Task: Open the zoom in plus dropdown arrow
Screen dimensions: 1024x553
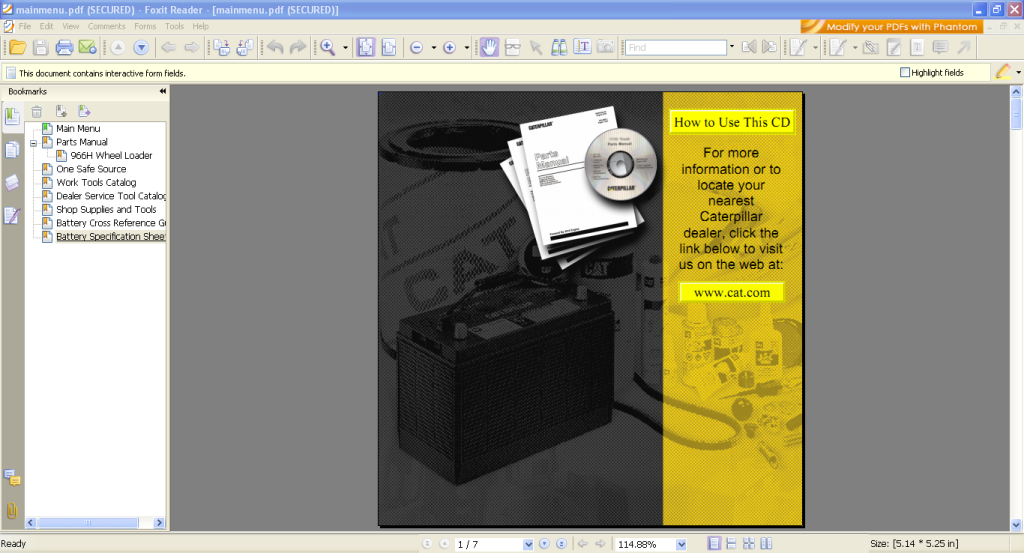Action: point(466,47)
